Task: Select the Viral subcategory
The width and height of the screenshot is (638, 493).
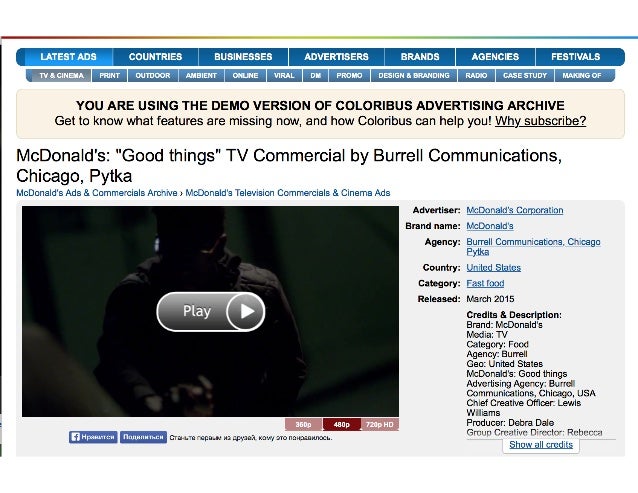Action: (284, 76)
